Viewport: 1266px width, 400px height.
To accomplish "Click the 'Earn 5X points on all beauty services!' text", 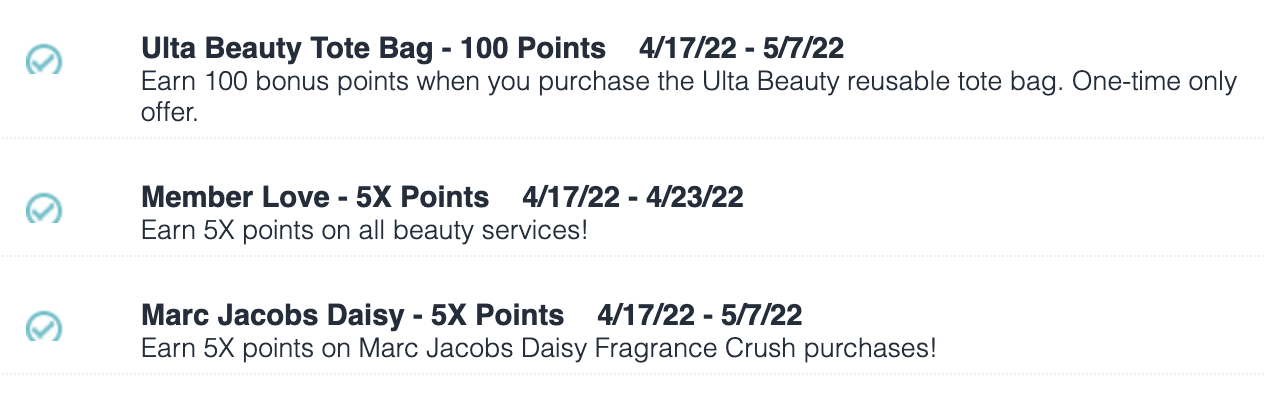I will tap(365, 230).
